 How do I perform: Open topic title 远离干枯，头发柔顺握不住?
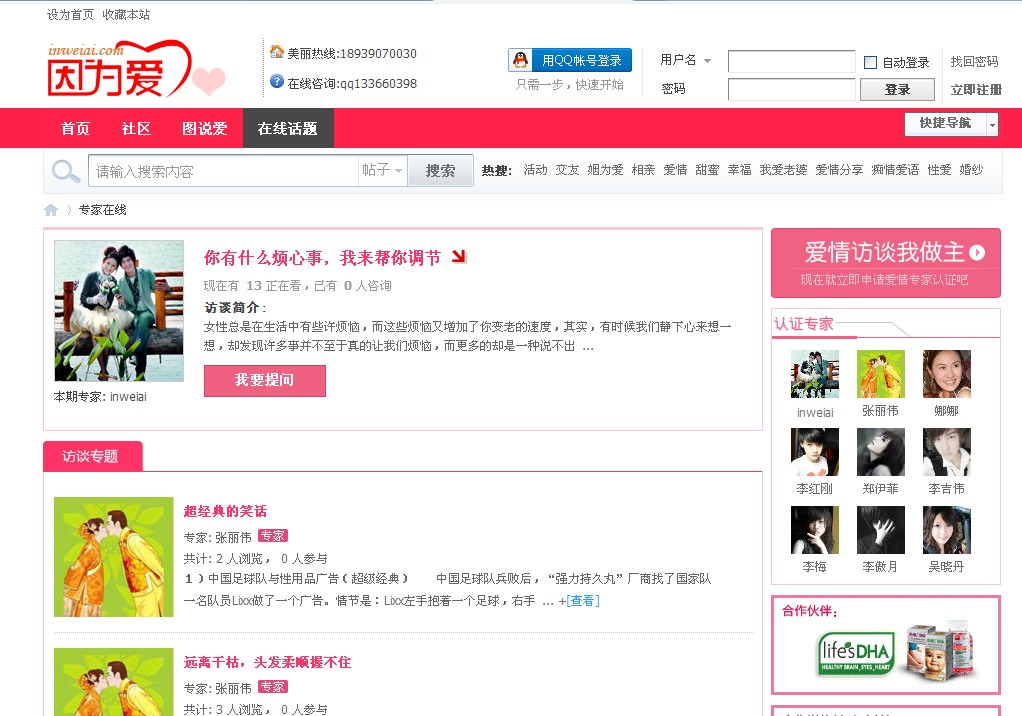point(267,662)
